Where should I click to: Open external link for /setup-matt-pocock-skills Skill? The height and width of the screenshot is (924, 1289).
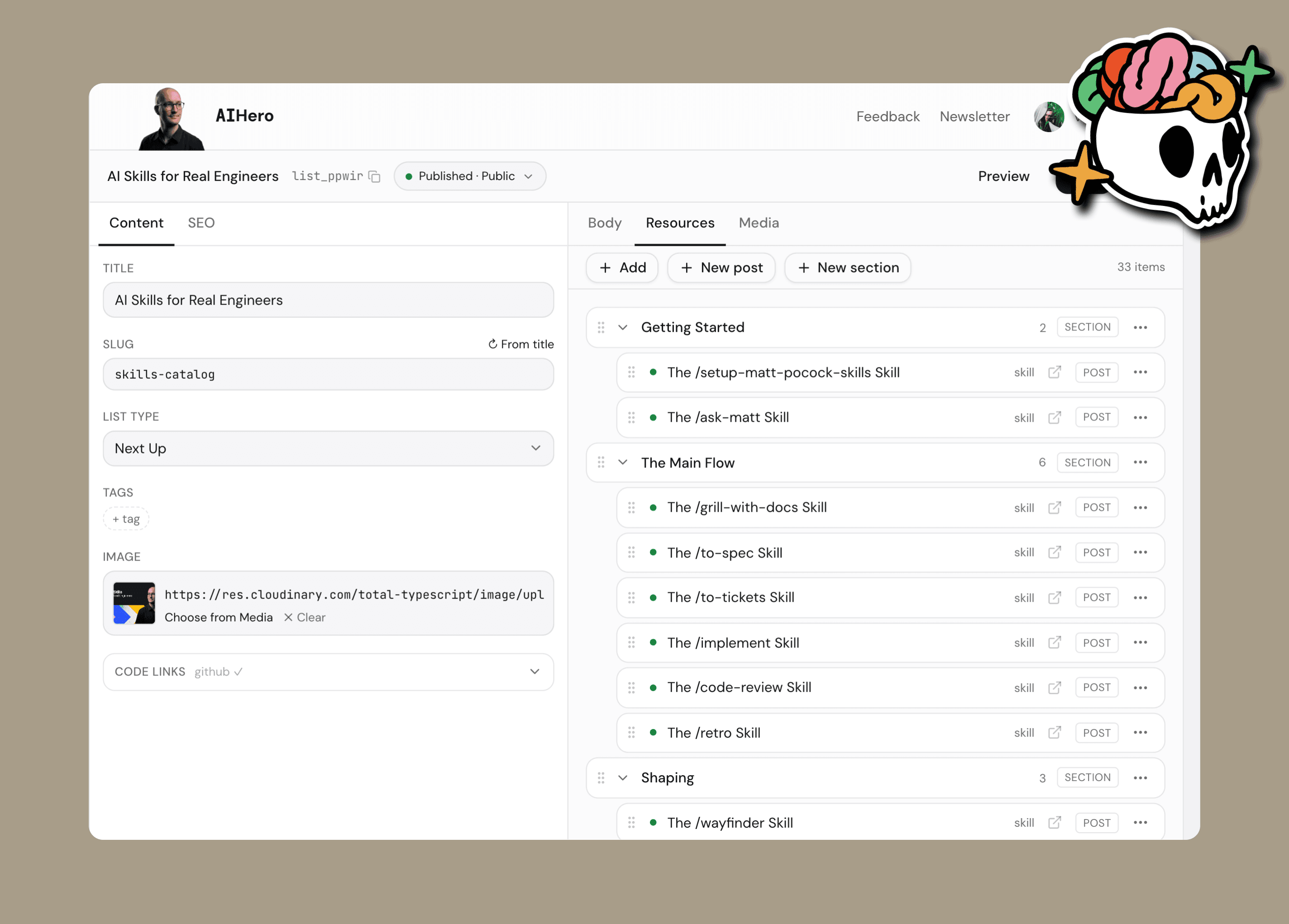click(1054, 372)
